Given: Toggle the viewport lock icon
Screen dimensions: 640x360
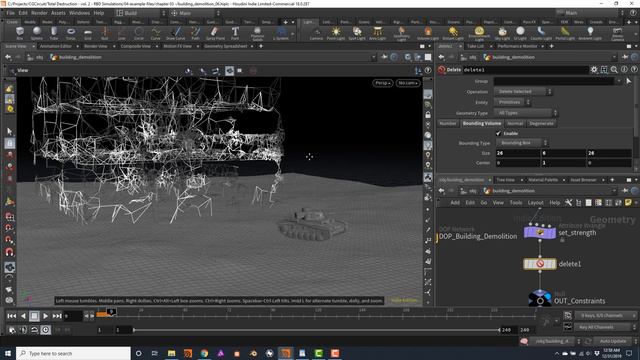Looking at the screenshot, I should click(x=428, y=115).
